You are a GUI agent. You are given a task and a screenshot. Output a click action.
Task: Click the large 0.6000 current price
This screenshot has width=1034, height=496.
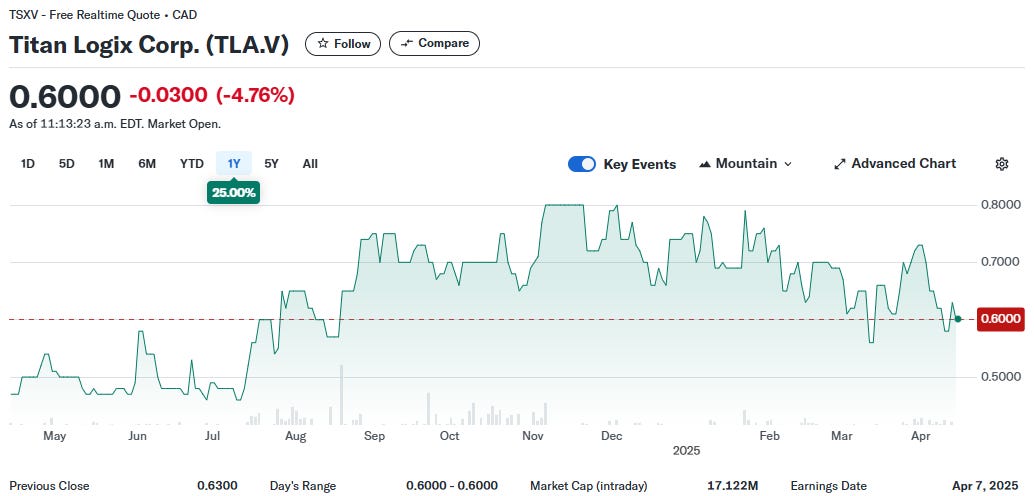[65, 97]
